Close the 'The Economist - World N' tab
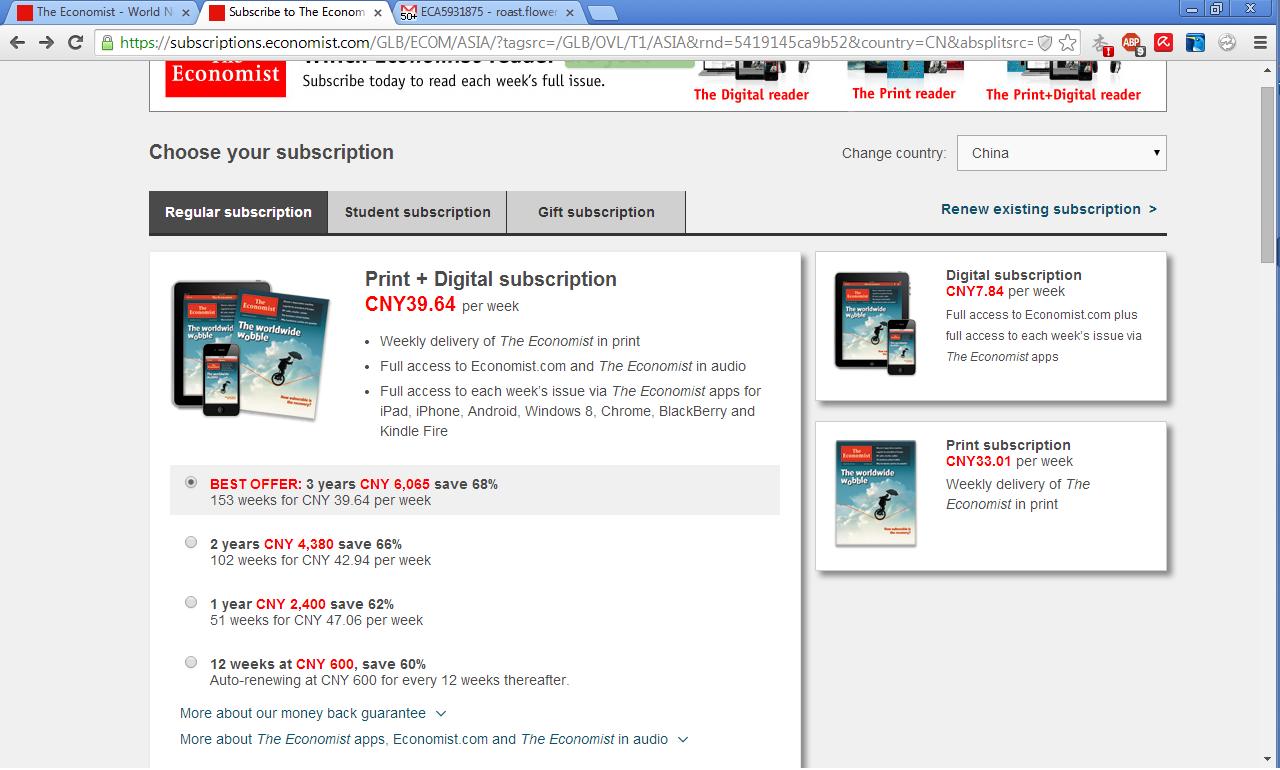This screenshot has height=770, width=1280. (186, 13)
